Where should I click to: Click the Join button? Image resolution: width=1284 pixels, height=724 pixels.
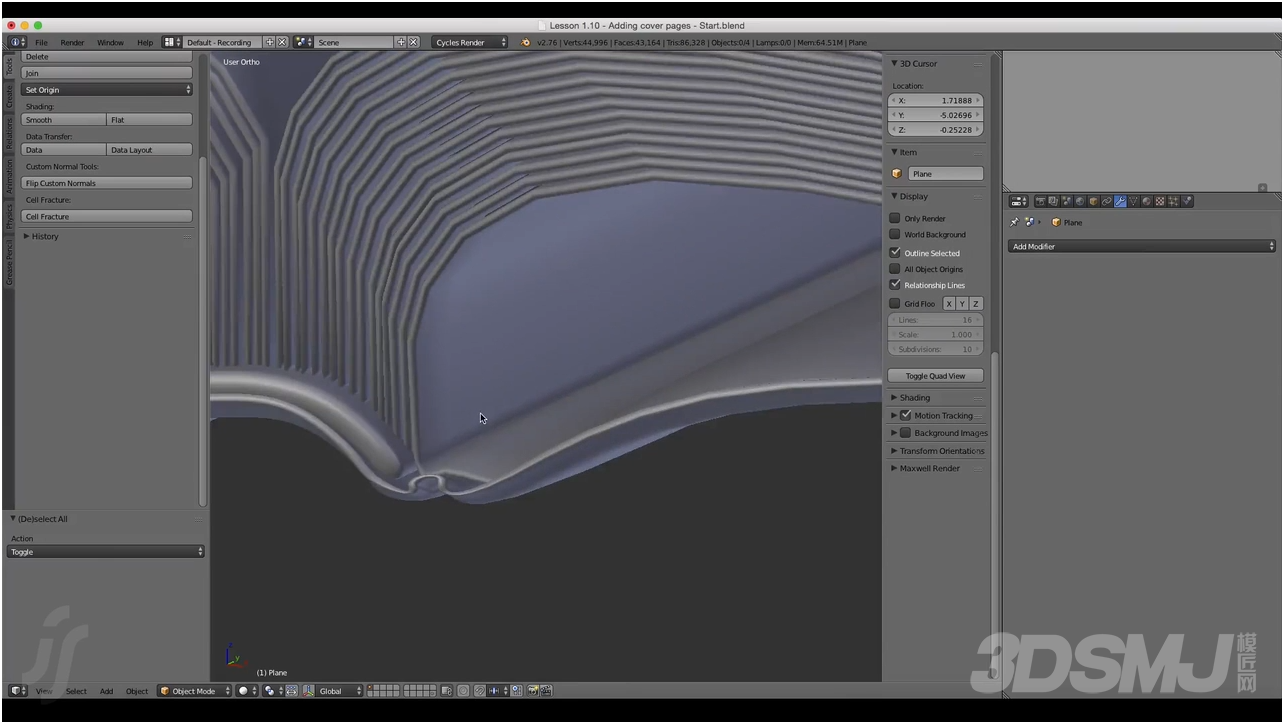click(107, 73)
